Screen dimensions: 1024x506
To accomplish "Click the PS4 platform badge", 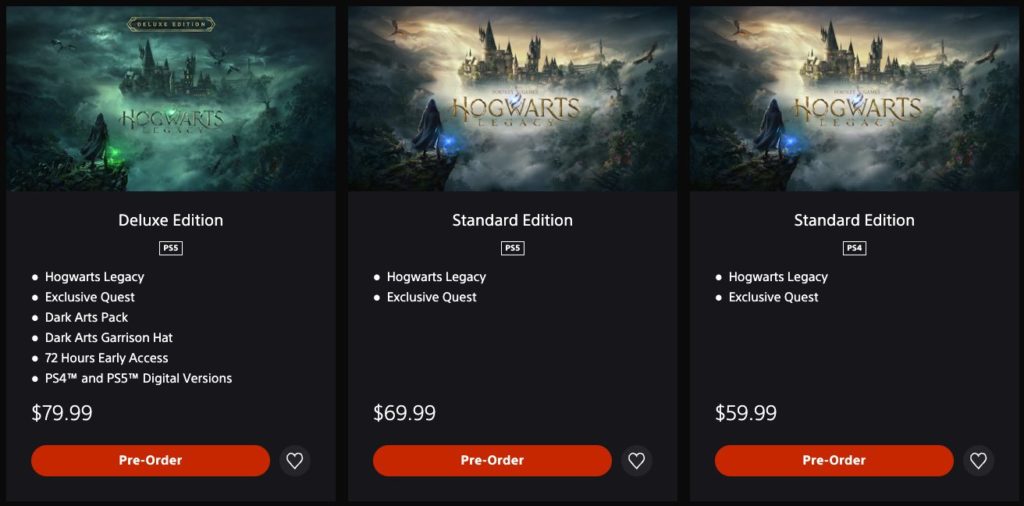I will 854,249.
